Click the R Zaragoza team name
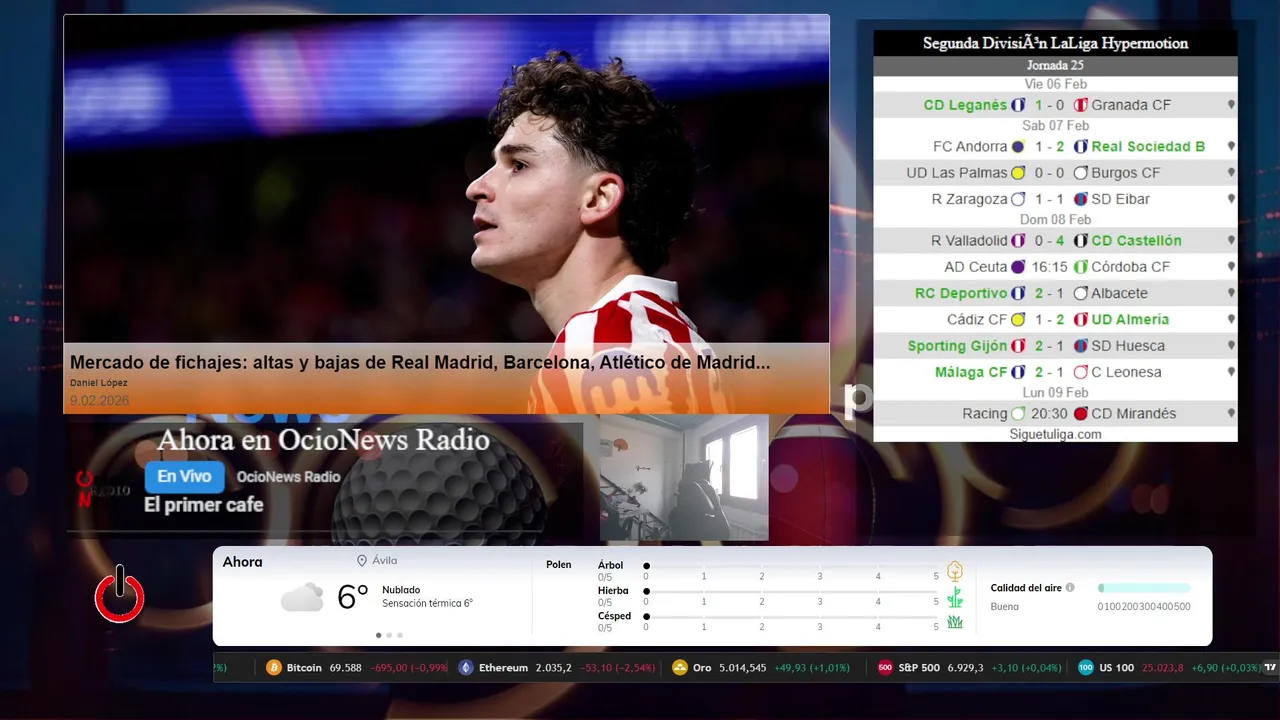This screenshot has width=1280, height=720. pos(970,199)
